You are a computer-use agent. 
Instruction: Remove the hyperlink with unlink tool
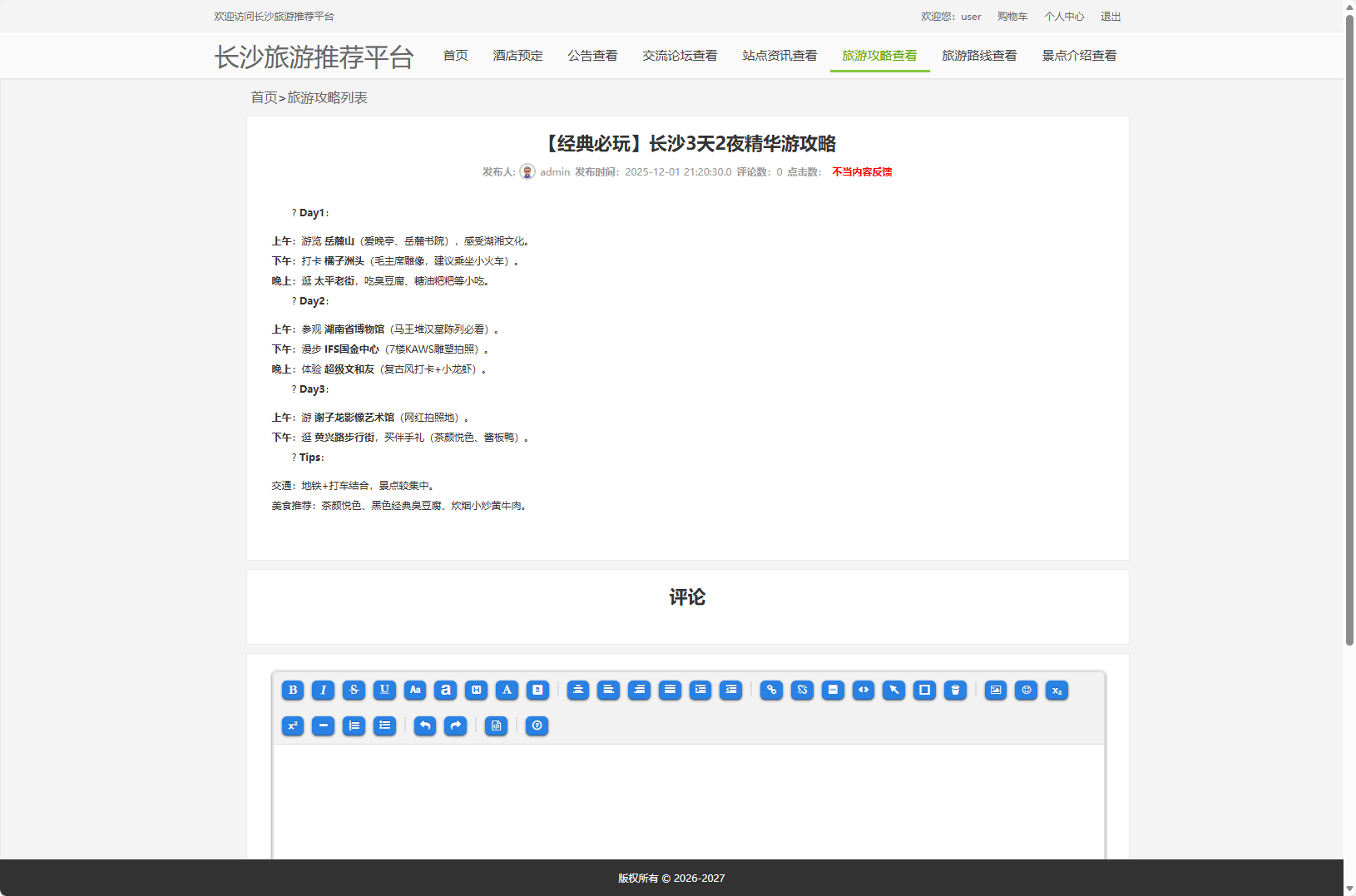pos(802,690)
